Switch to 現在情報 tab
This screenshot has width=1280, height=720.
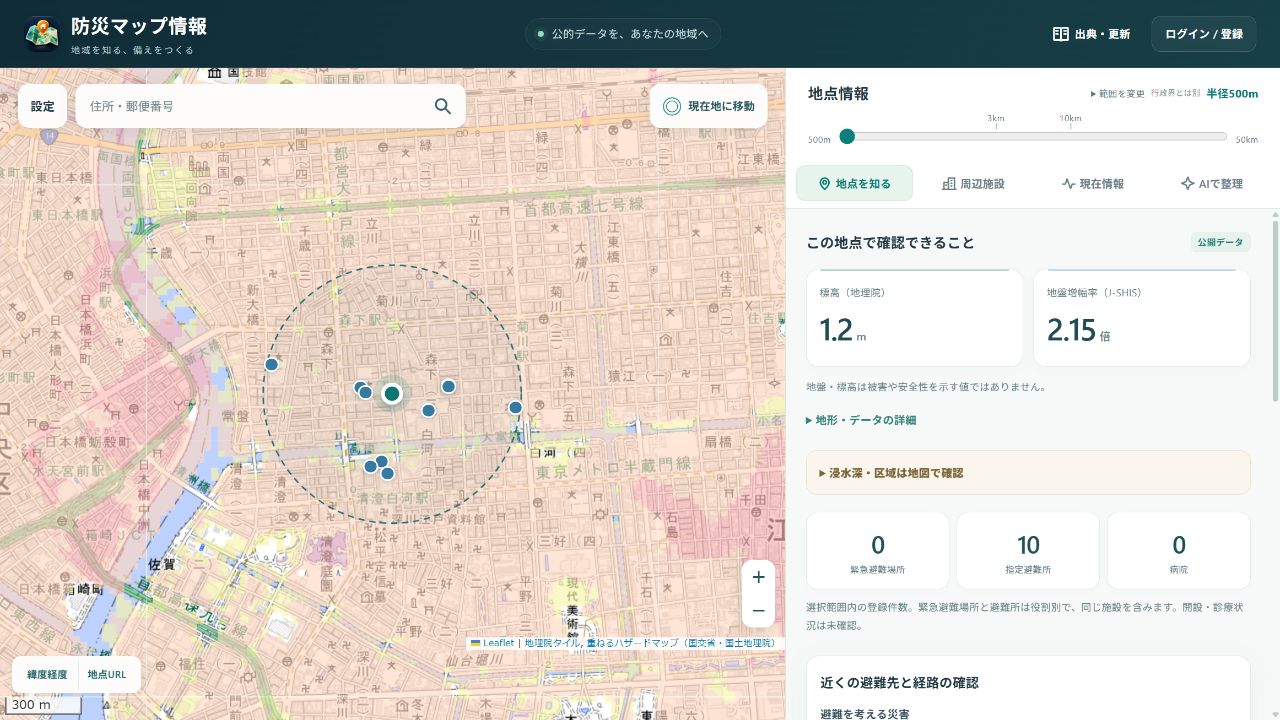pyautogui.click(x=1092, y=184)
